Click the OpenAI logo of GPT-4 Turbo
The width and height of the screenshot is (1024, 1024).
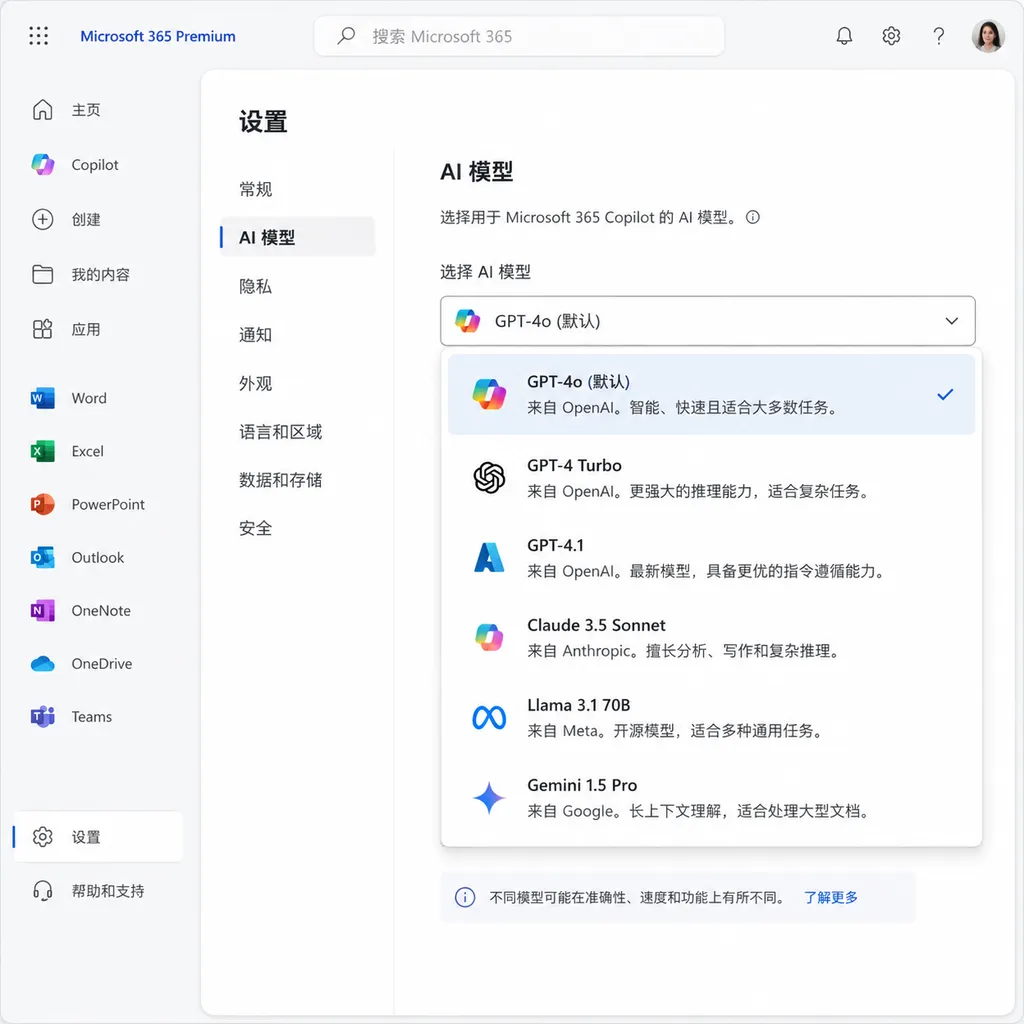[x=489, y=477]
